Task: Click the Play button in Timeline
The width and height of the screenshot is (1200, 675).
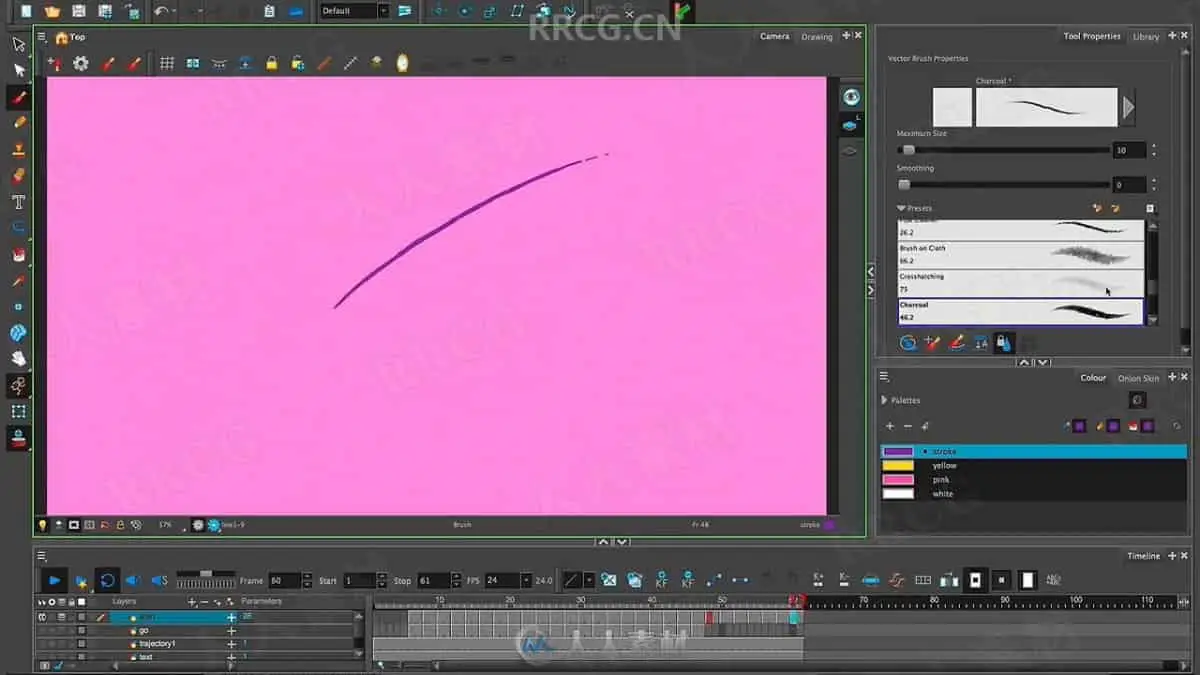Action: click(x=54, y=580)
